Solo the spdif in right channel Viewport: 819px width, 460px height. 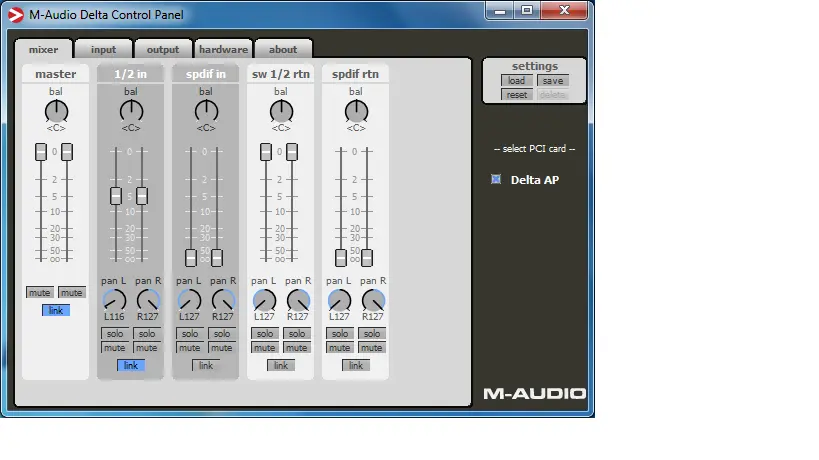[221, 334]
